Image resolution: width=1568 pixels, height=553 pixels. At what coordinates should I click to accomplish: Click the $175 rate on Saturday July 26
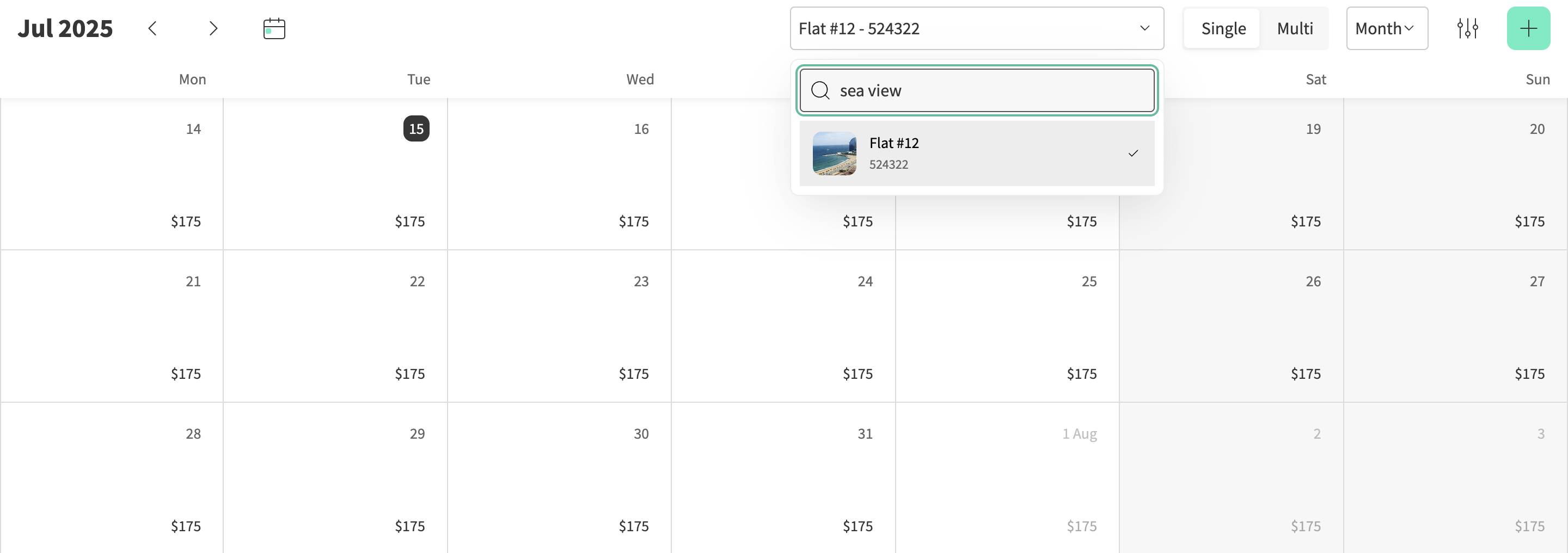tap(1306, 373)
